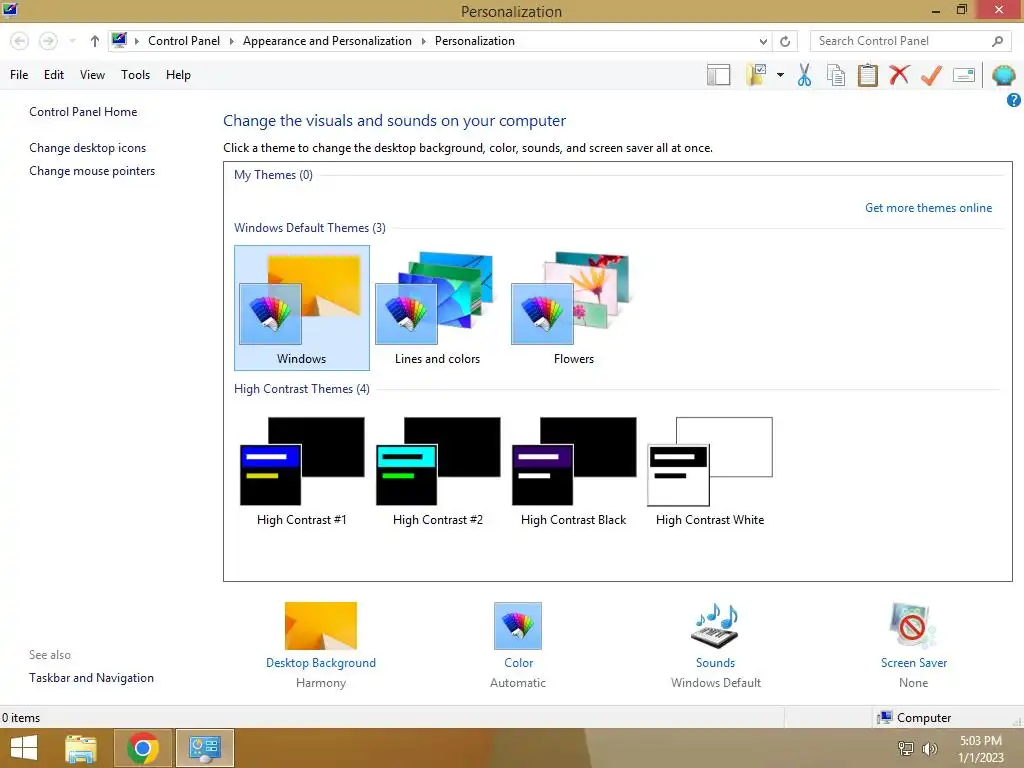The width and height of the screenshot is (1024, 768).
Task: Open the Help menu
Action: tap(178, 74)
